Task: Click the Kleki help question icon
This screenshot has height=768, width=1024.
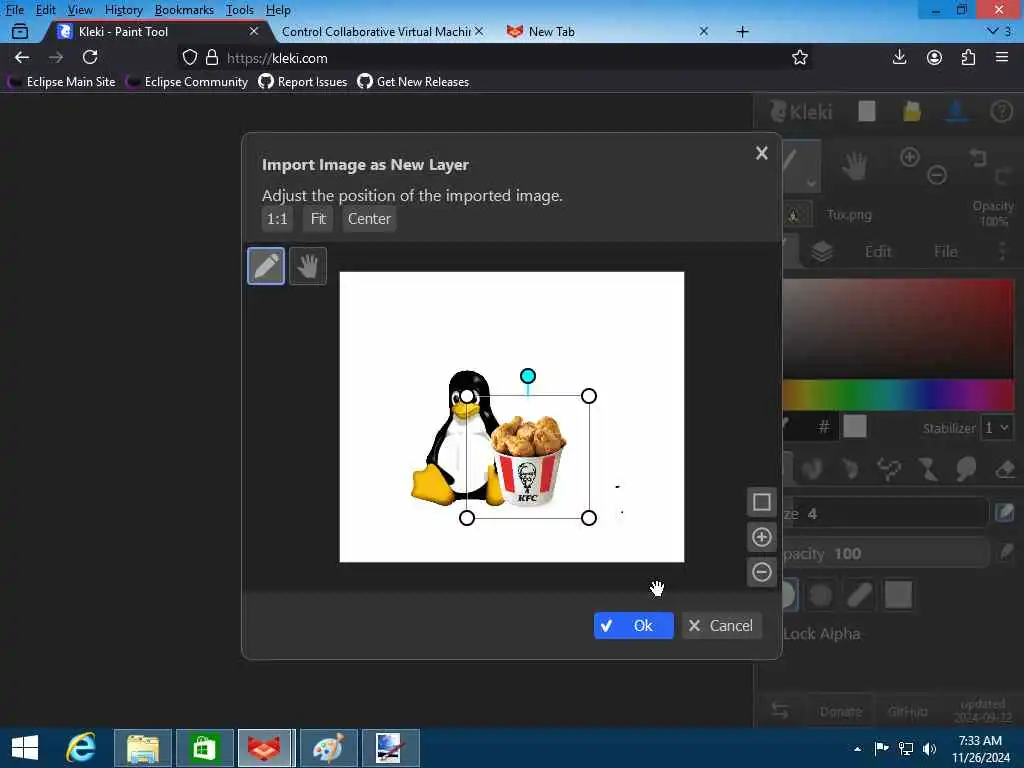Action: click(1001, 112)
